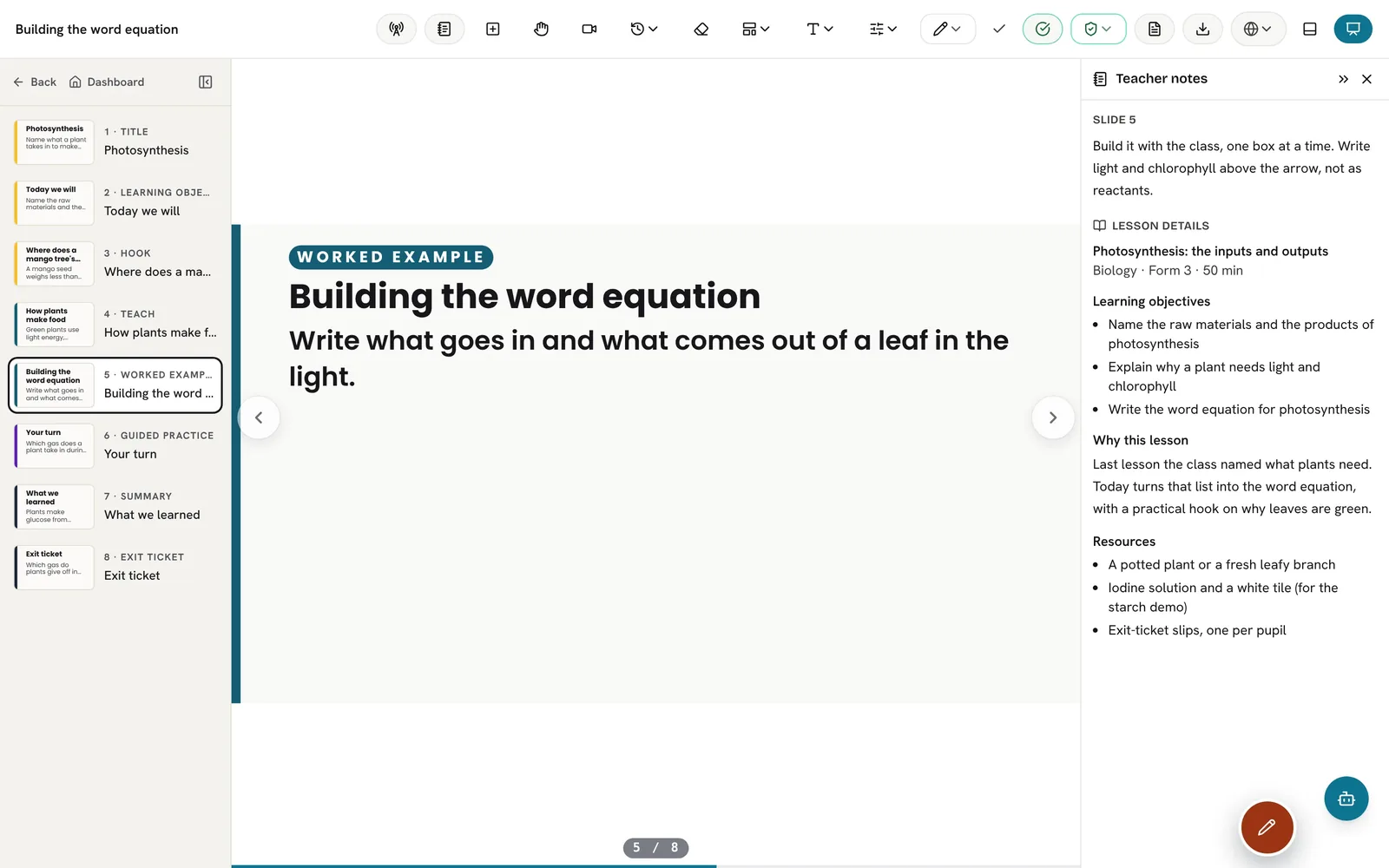This screenshot has height=868, width=1389.
Task: Toggle the bottom panel layout icon
Action: point(1310,29)
